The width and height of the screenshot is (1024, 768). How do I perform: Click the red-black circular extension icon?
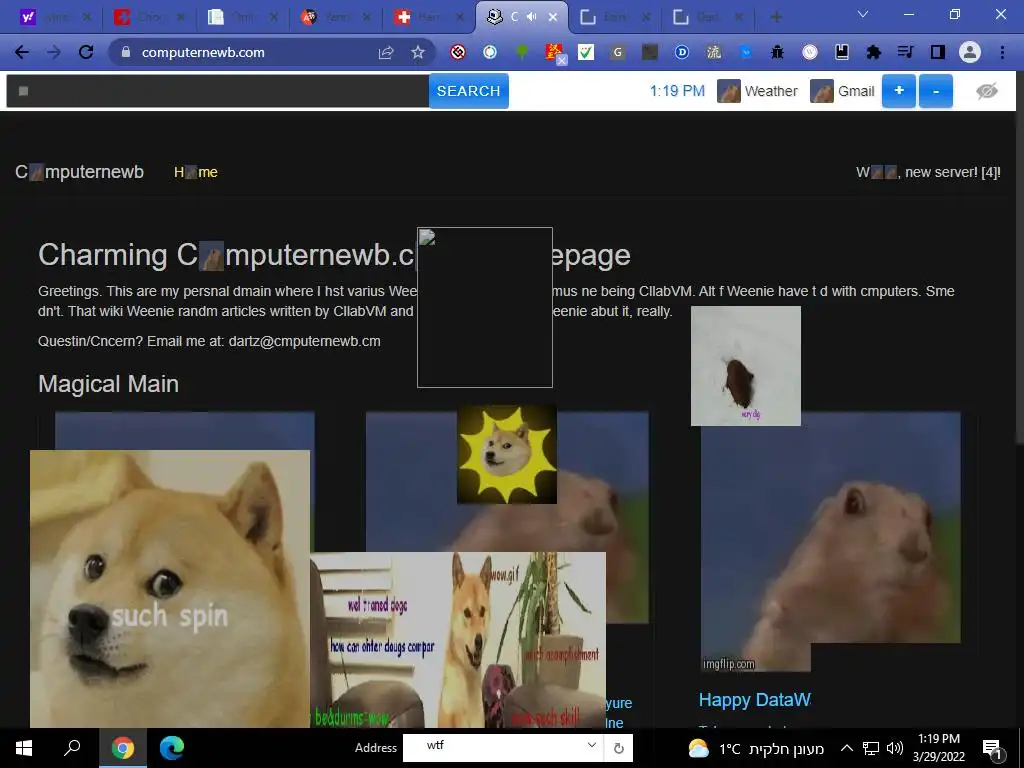click(x=458, y=52)
